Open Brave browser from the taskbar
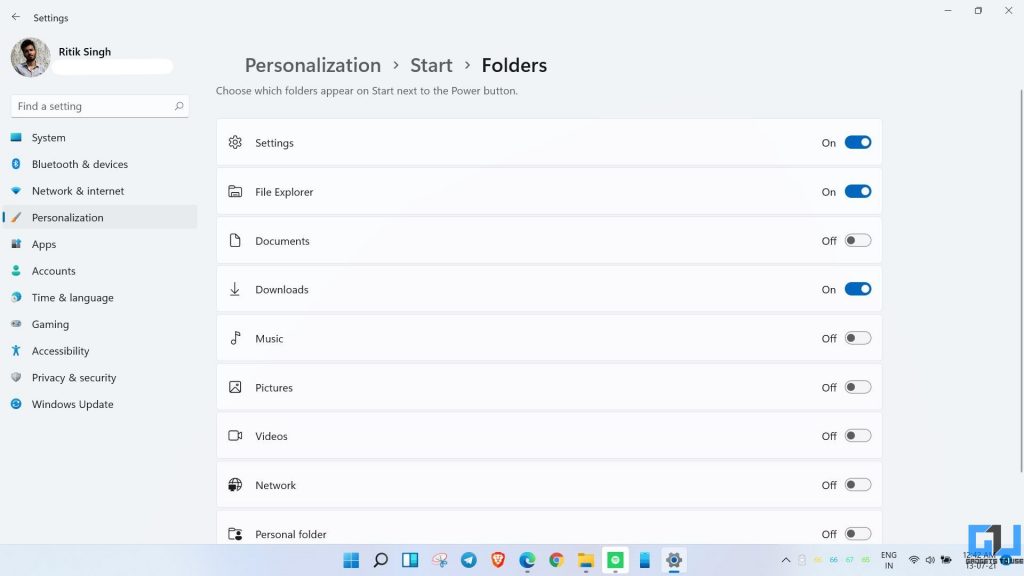1024x576 pixels. [x=497, y=560]
